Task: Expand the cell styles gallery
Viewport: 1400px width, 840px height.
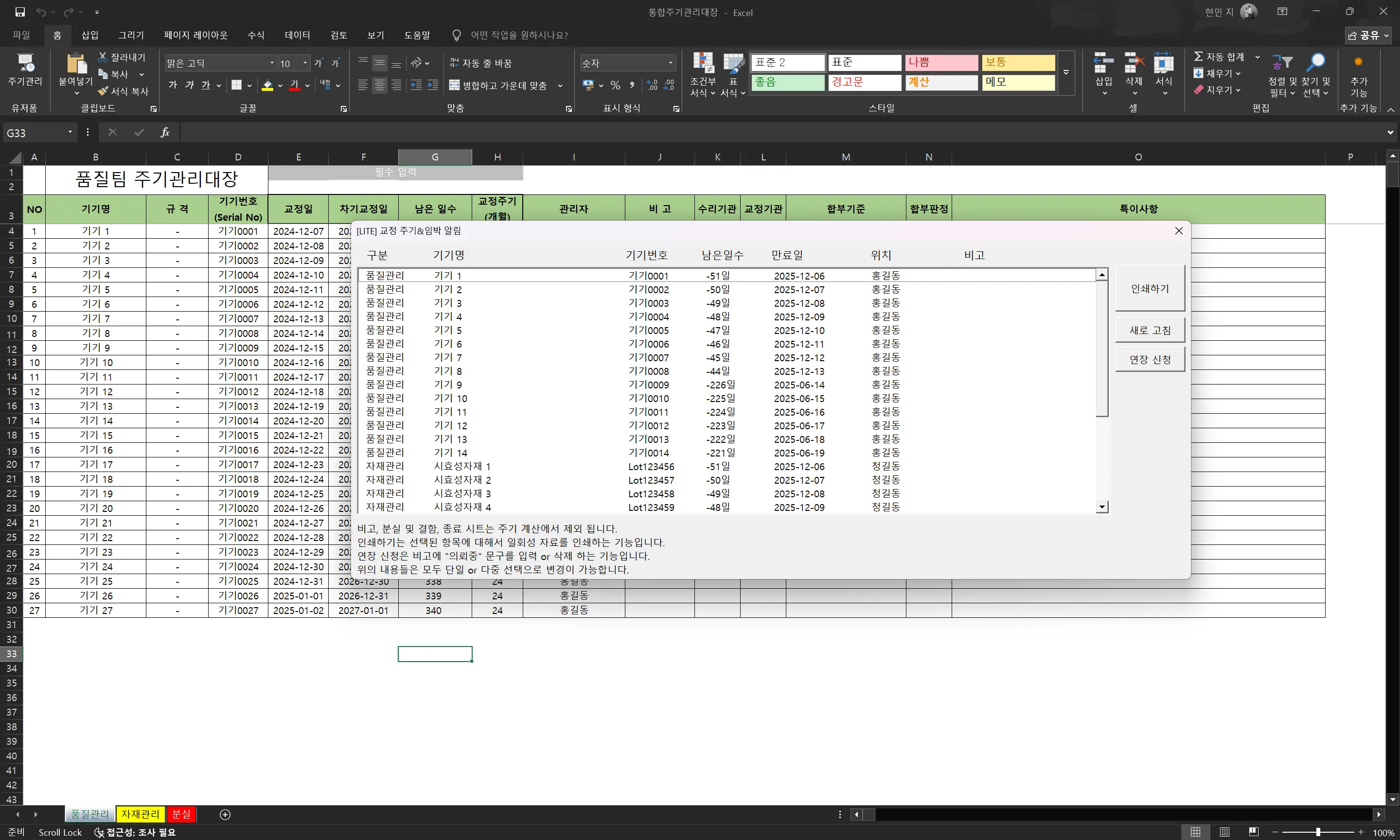Action: (1066, 72)
